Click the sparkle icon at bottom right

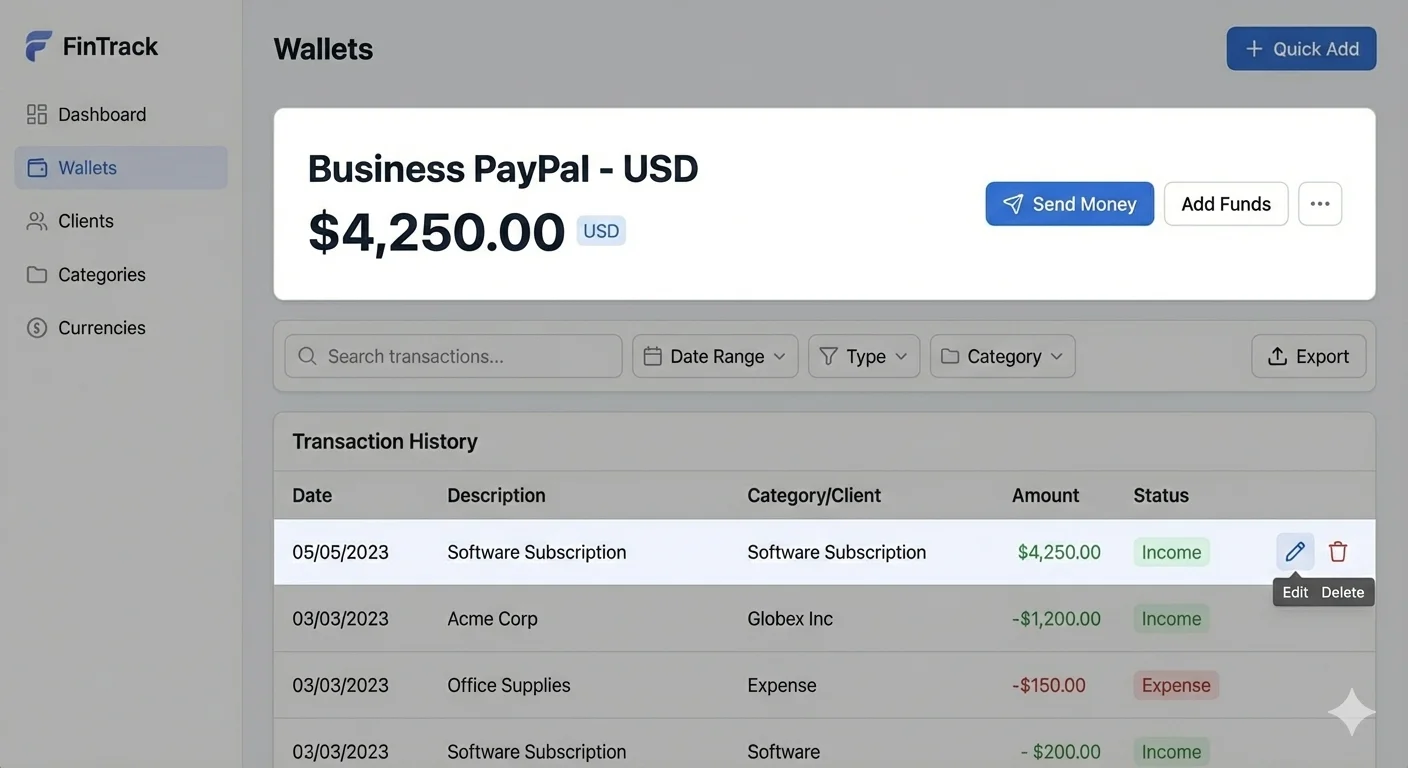tap(1352, 712)
